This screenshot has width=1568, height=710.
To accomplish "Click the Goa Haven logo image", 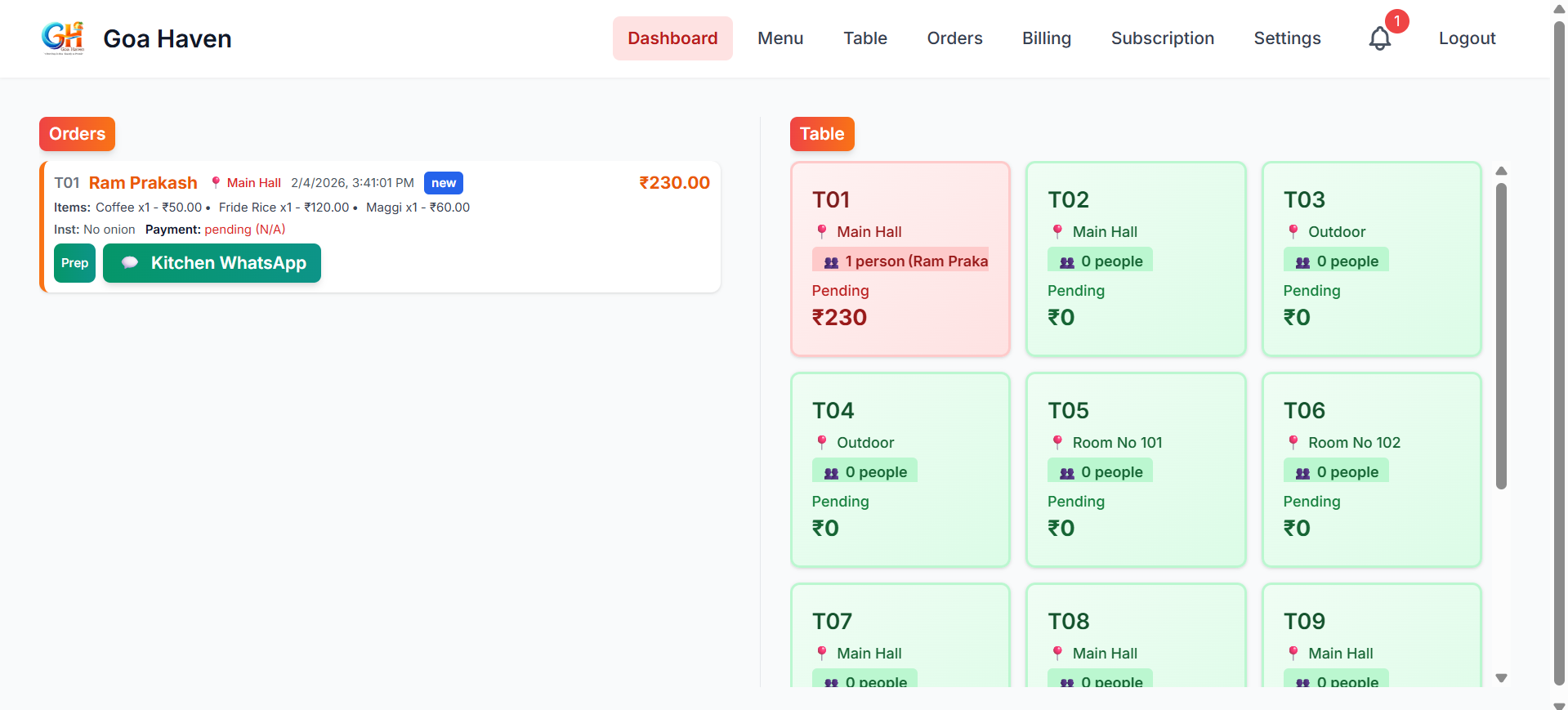I will [64, 38].
